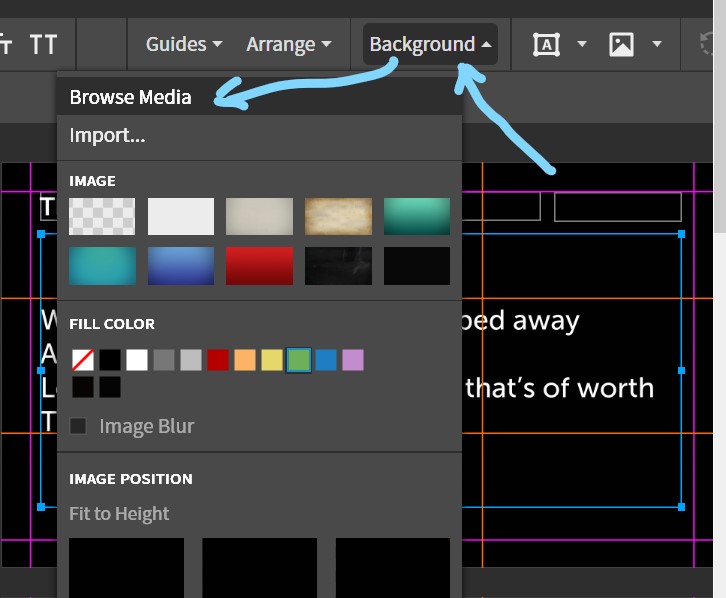This screenshot has width=726, height=598.
Task: Select the teal green gradient background image
Action: point(417,216)
